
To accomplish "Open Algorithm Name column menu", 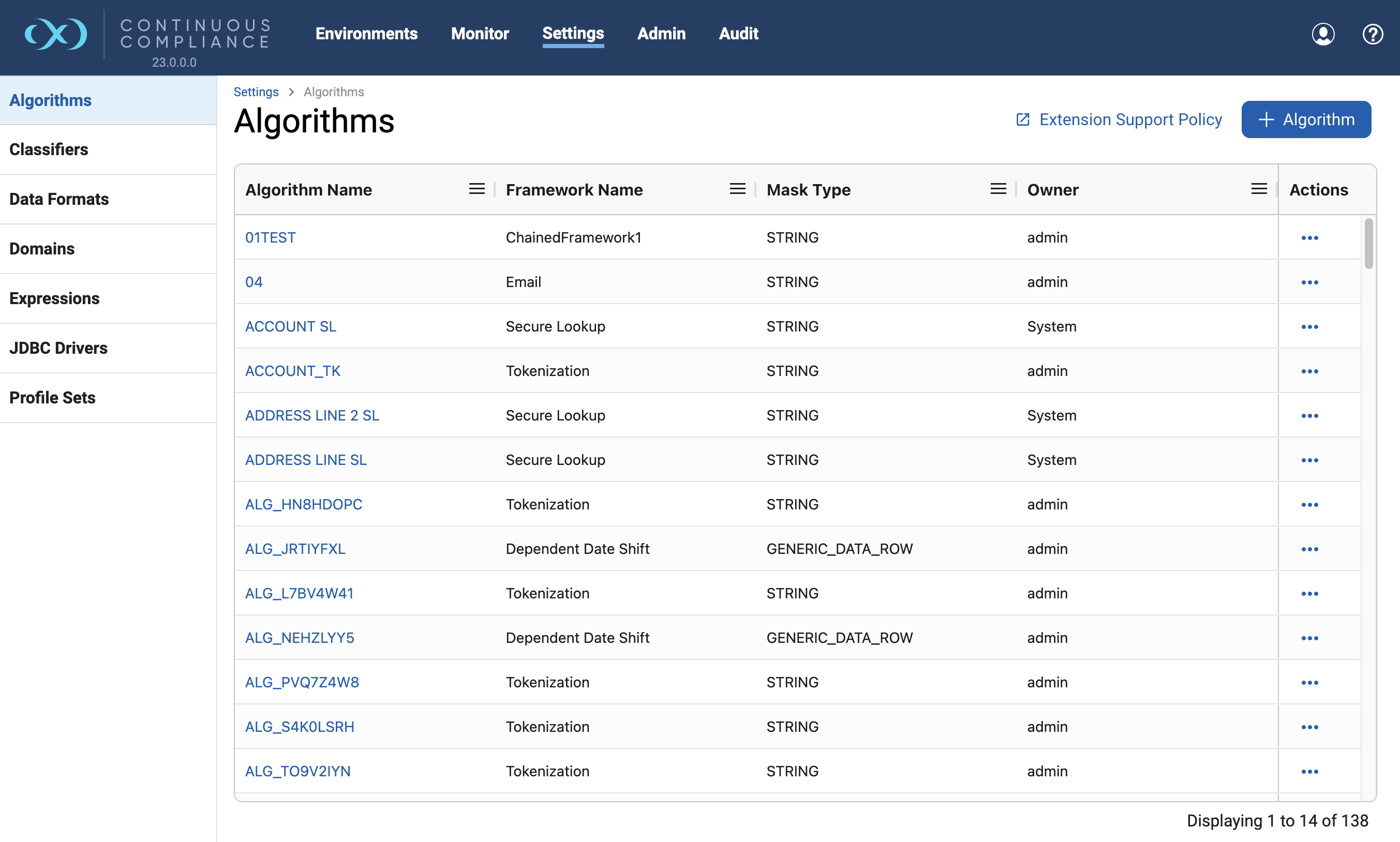I will click(x=476, y=189).
